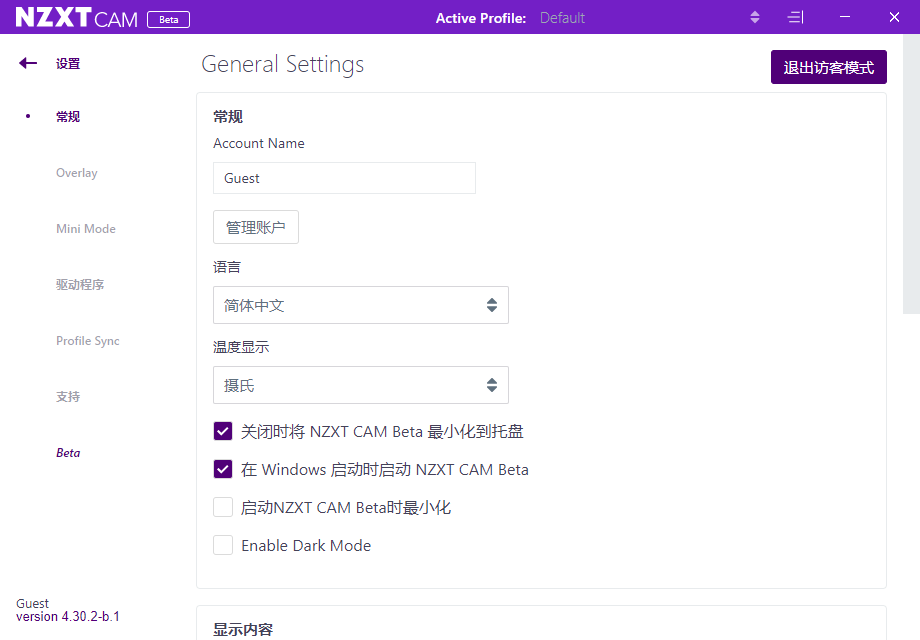Go back using the arrow beside 设置
Image resolution: width=920 pixels, height=640 pixels.
click(28, 63)
